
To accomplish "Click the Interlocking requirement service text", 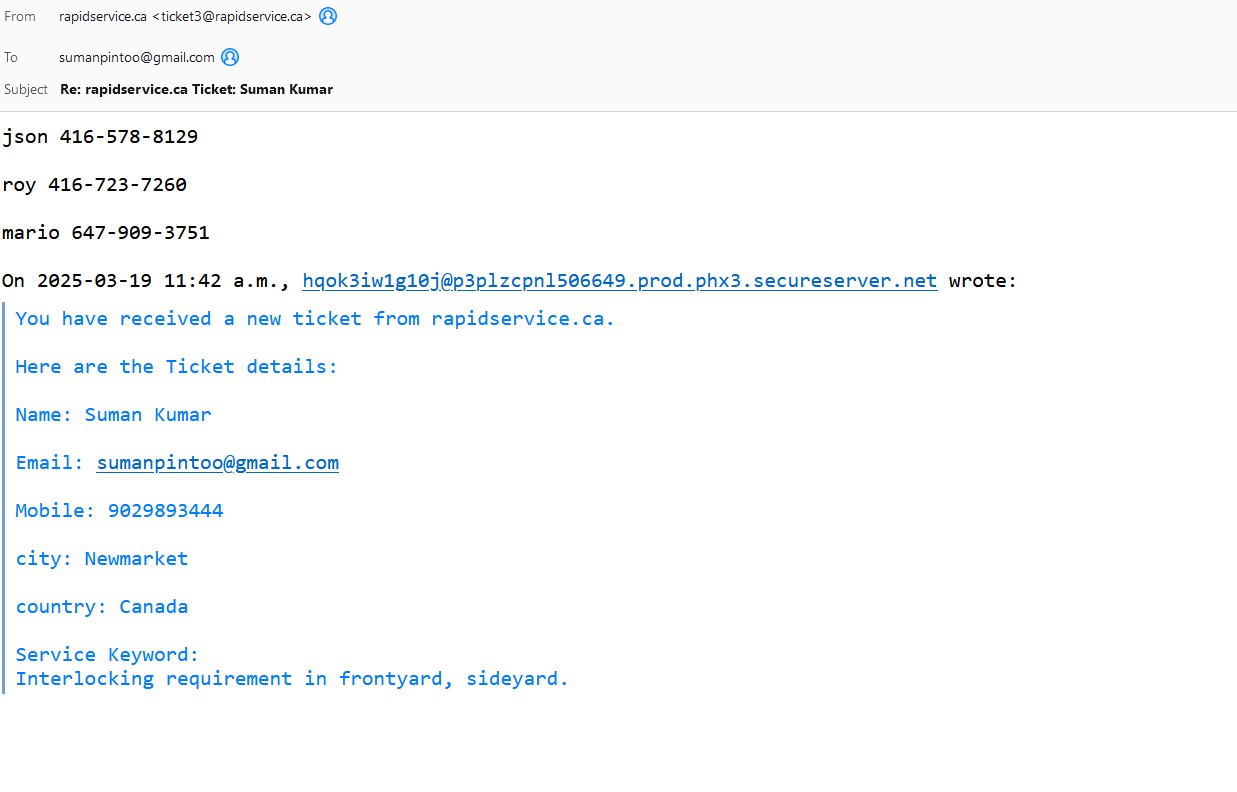I will (x=291, y=679).
